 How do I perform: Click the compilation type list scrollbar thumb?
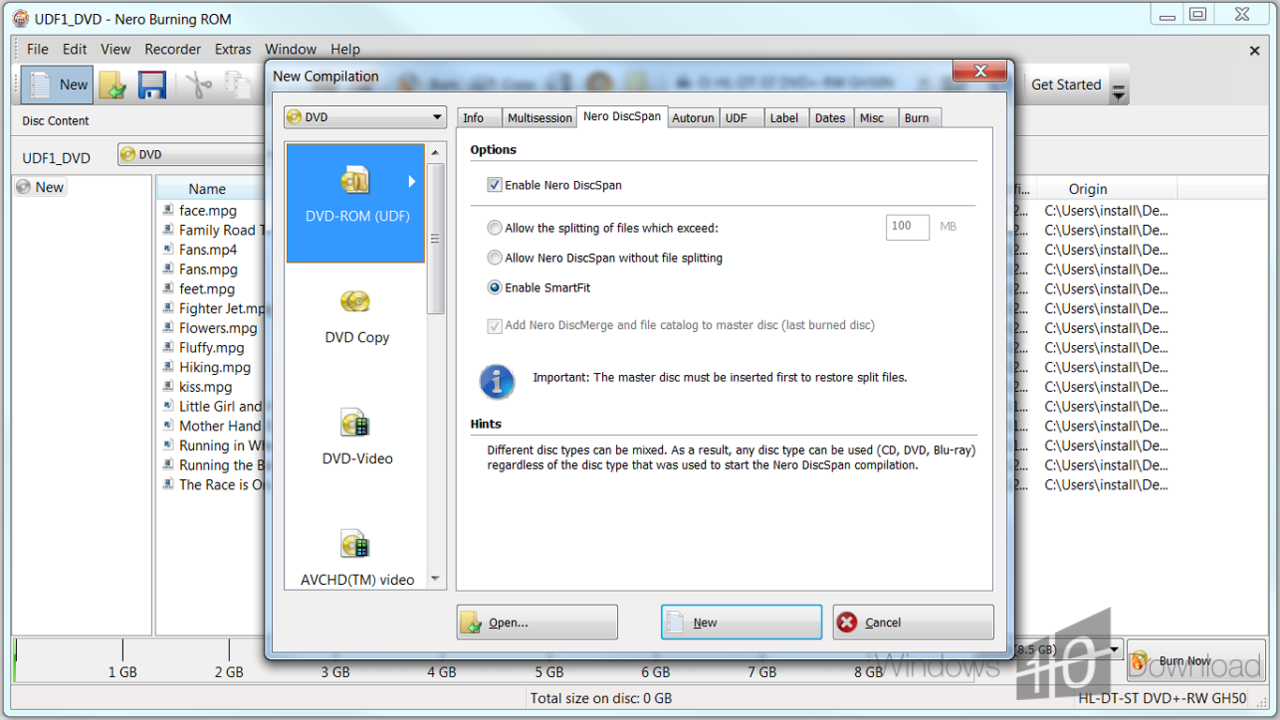pyautogui.click(x=435, y=239)
